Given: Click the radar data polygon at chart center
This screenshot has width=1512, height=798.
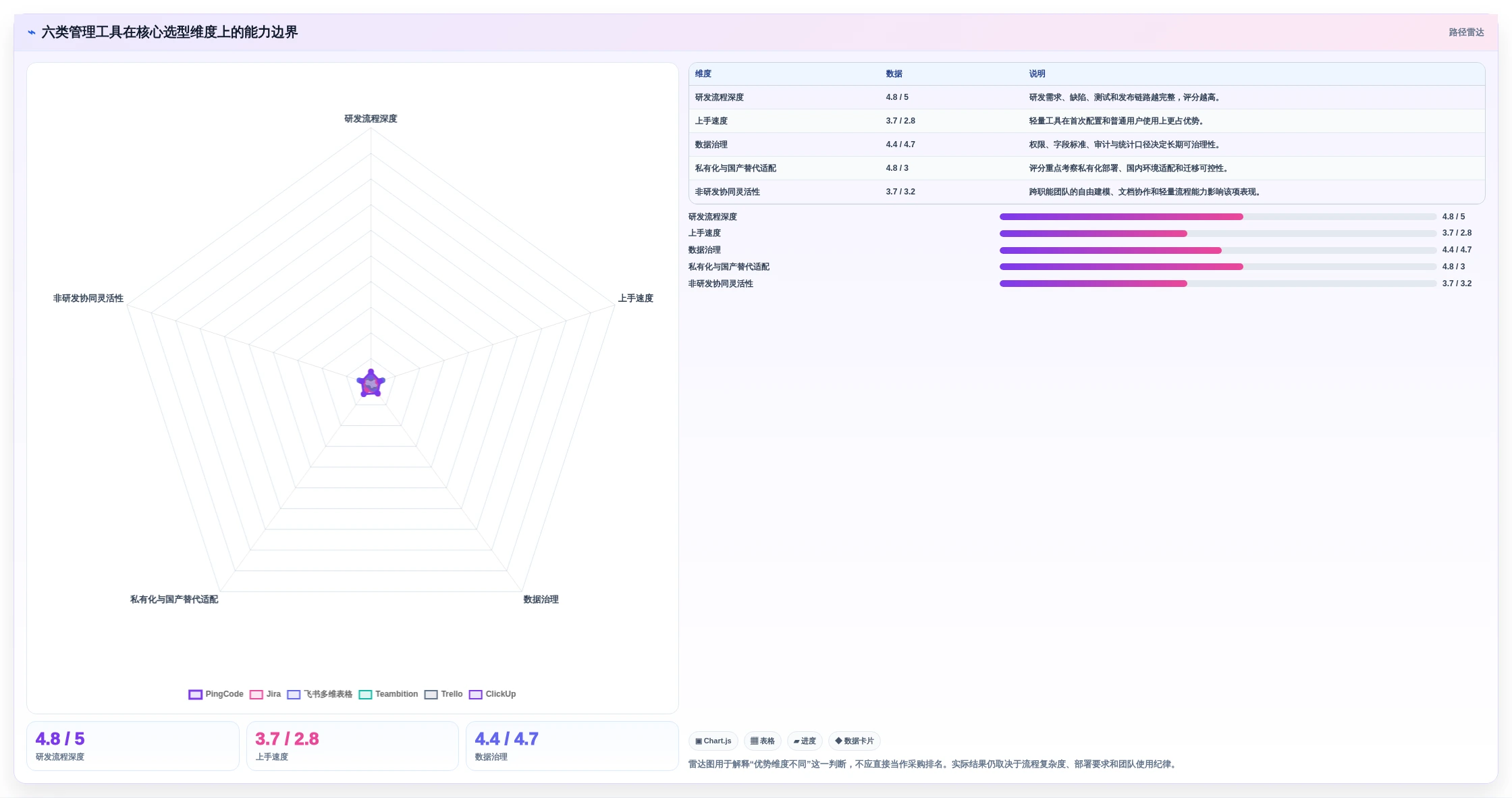Looking at the screenshot, I should tap(371, 384).
